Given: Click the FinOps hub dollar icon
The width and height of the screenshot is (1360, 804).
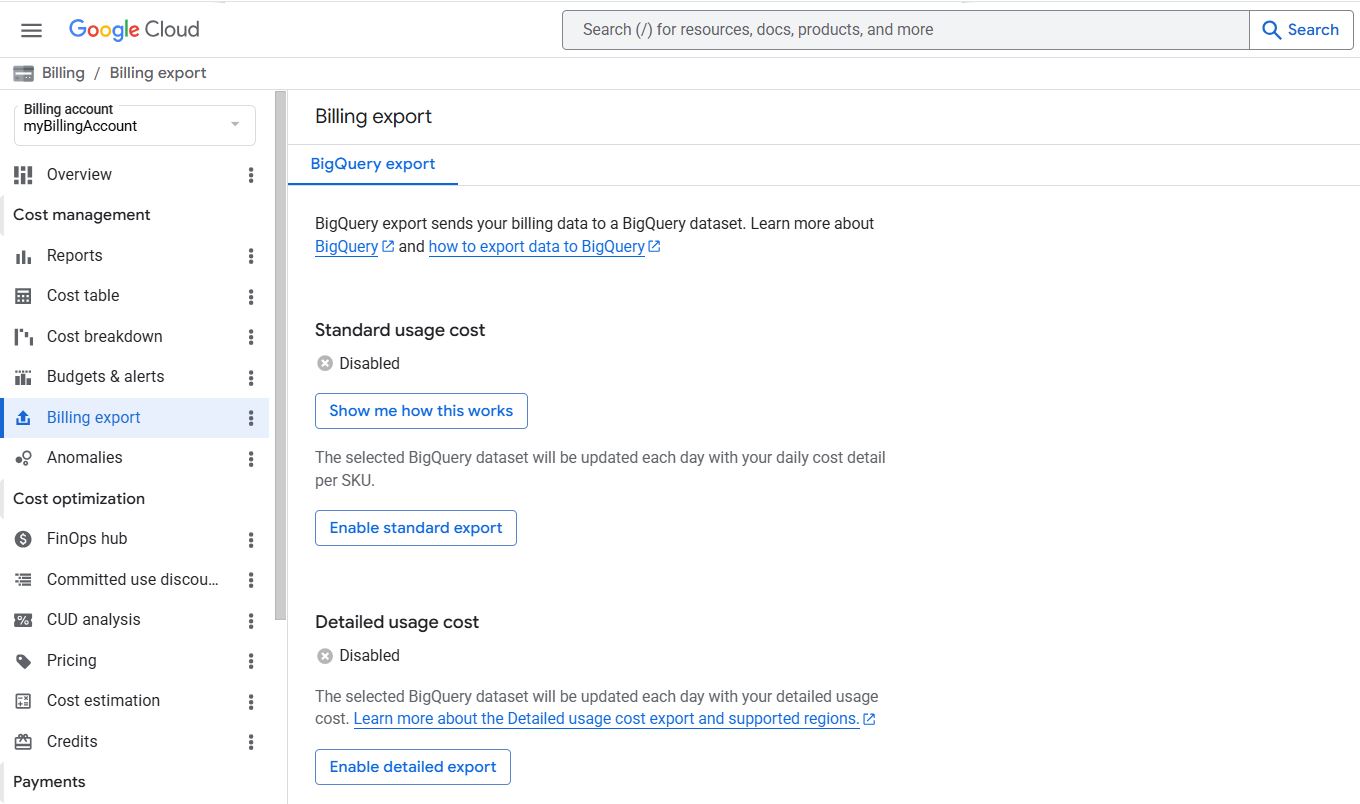Looking at the screenshot, I should pyautogui.click(x=23, y=539).
